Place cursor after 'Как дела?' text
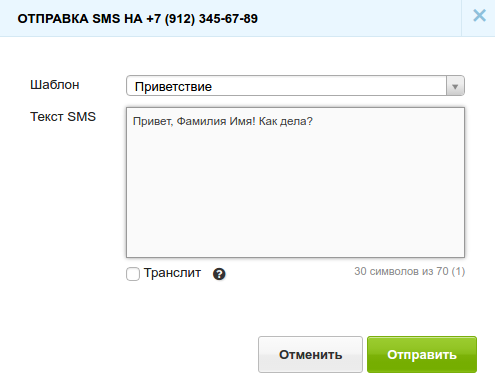 click(314, 121)
